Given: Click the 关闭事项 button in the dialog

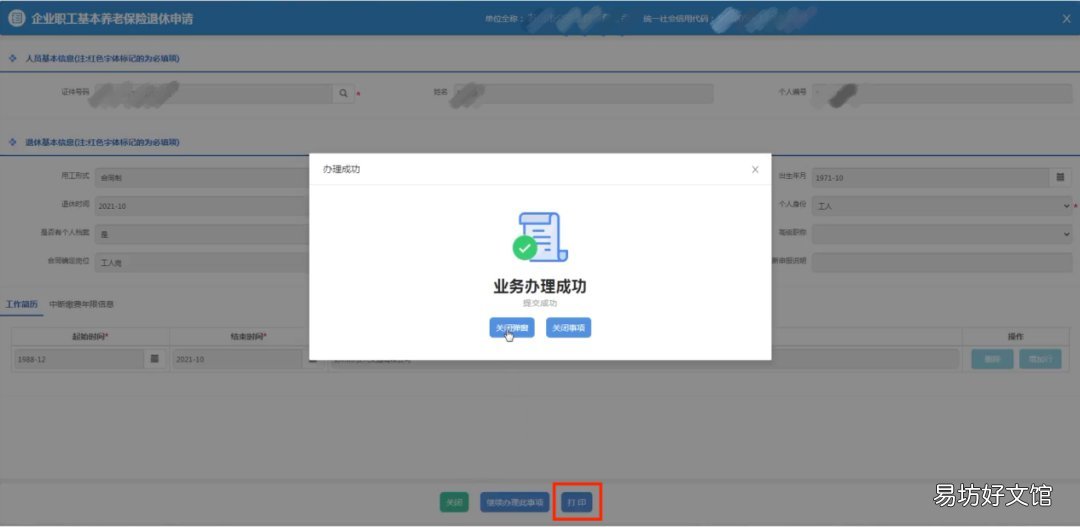Looking at the screenshot, I should [x=568, y=328].
